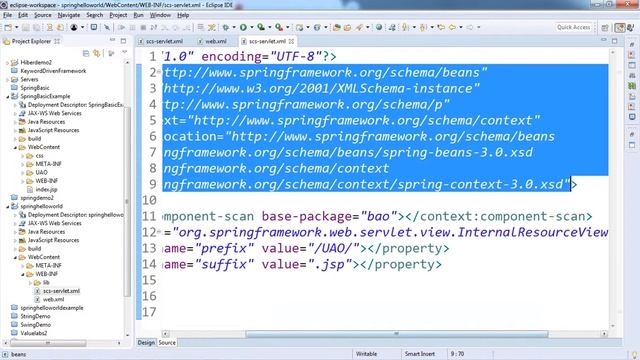The width and height of the screenshot is (640, 360).
Task: Click the green Run button icon
Action: click(243, 27)
